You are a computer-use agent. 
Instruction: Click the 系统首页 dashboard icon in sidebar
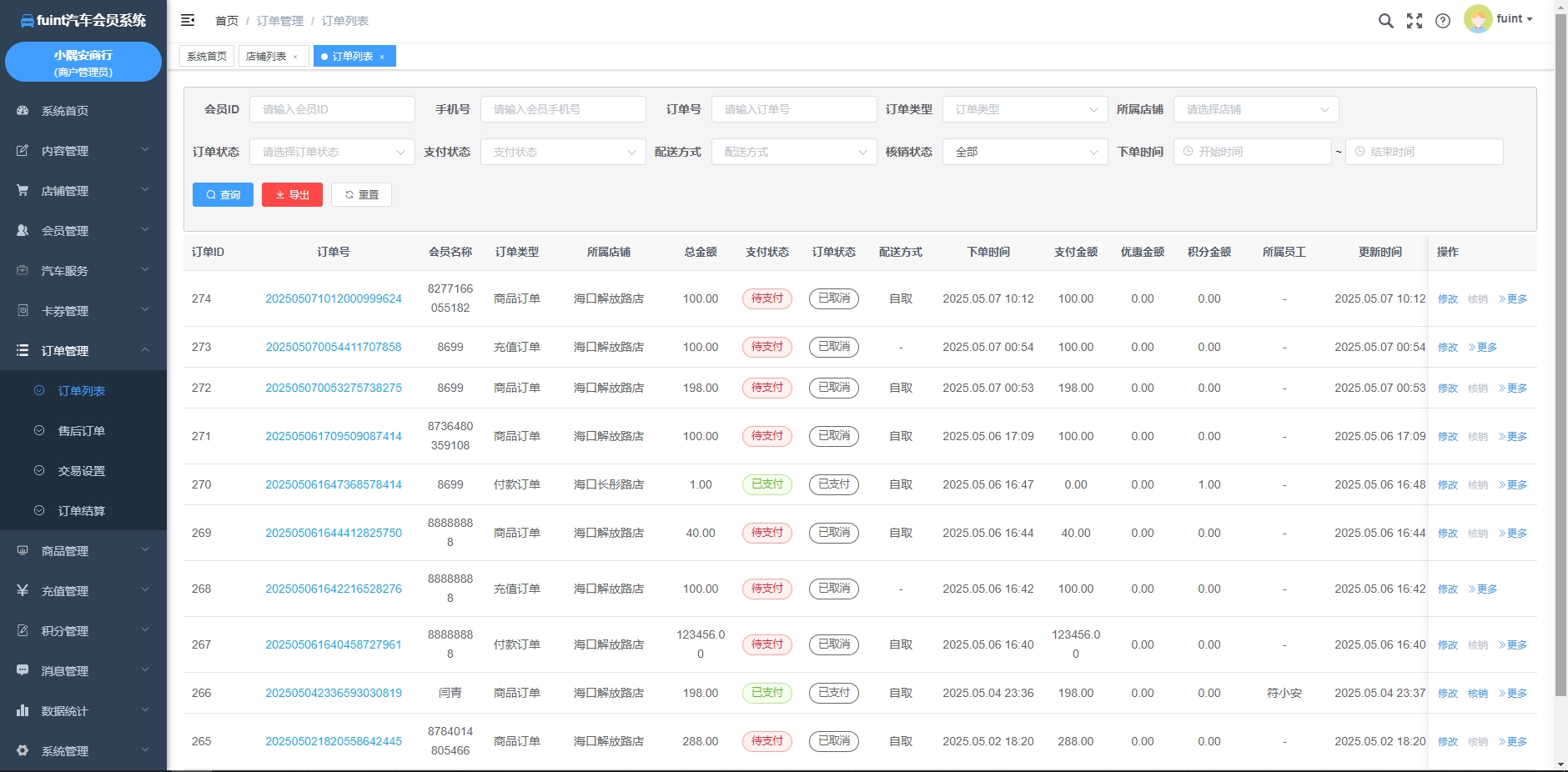pos(23,111)
